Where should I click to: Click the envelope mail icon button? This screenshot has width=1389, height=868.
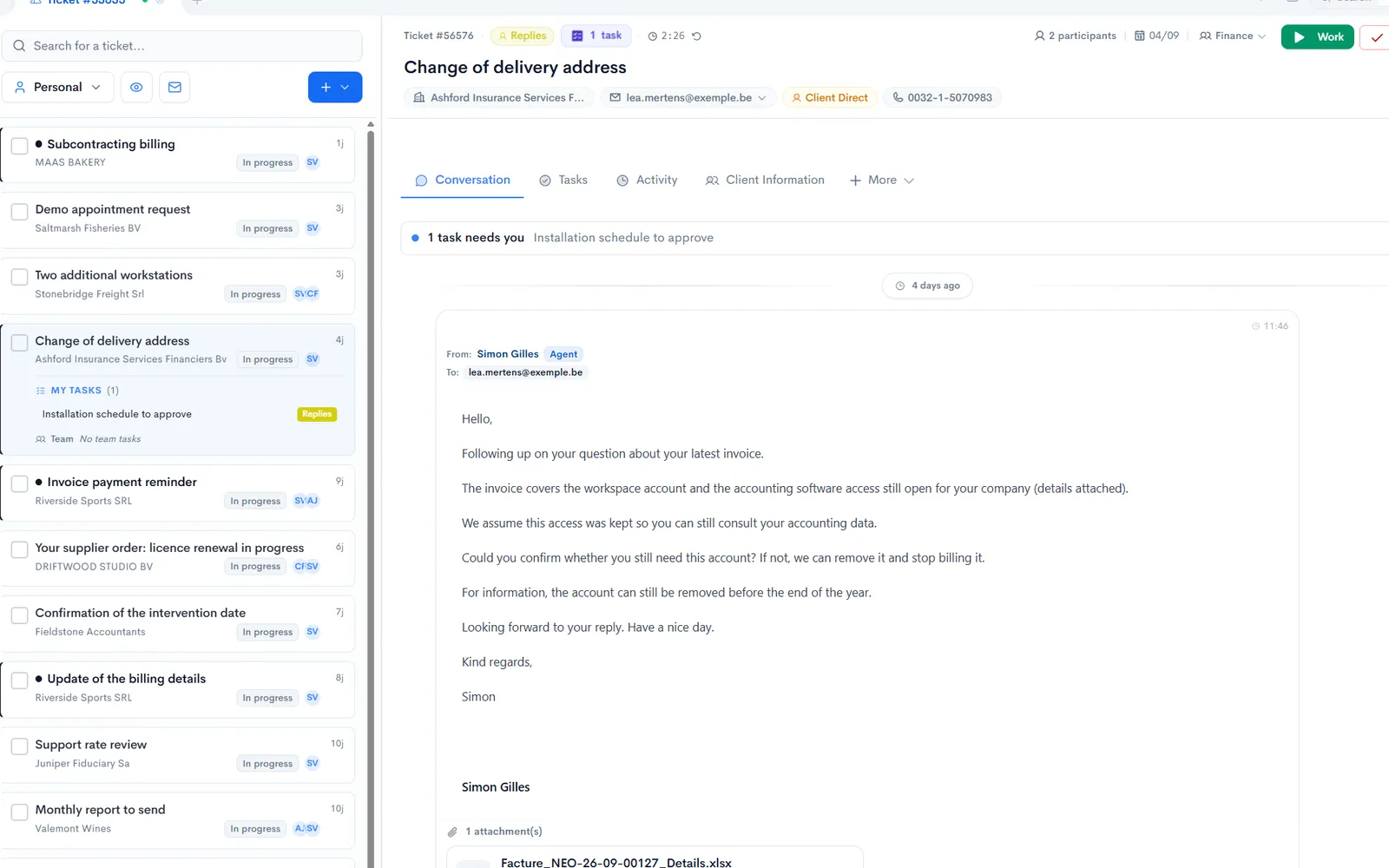coord(174,87)
